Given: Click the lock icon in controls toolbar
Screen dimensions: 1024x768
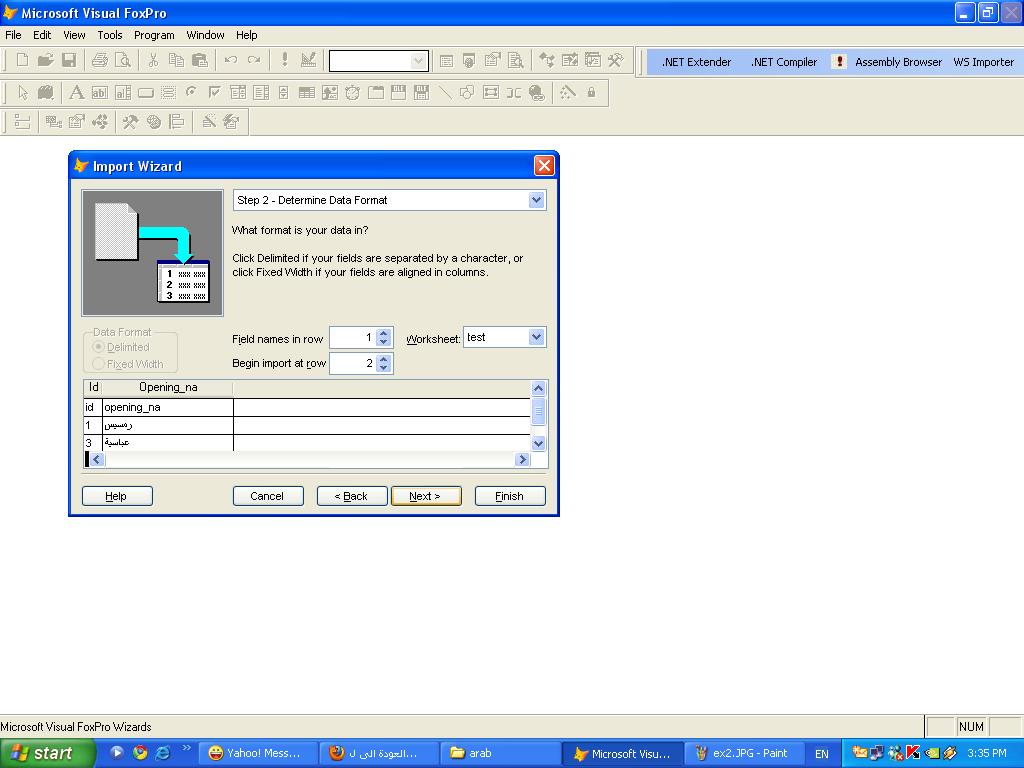Looking at the screenshot, I should coord(591,92).
